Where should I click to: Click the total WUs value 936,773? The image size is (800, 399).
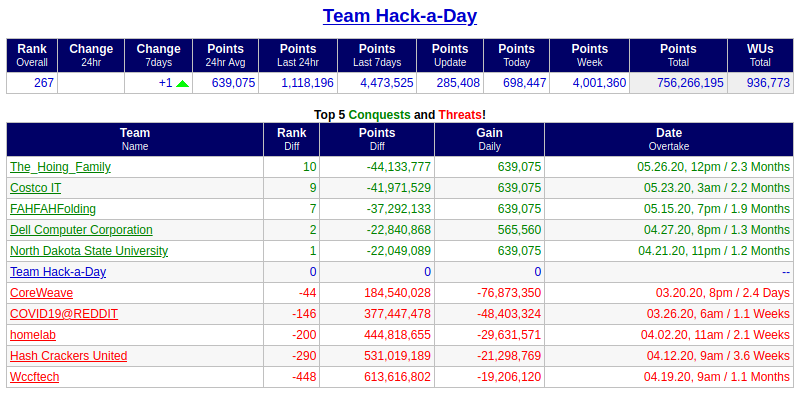(x=768, y=83)
